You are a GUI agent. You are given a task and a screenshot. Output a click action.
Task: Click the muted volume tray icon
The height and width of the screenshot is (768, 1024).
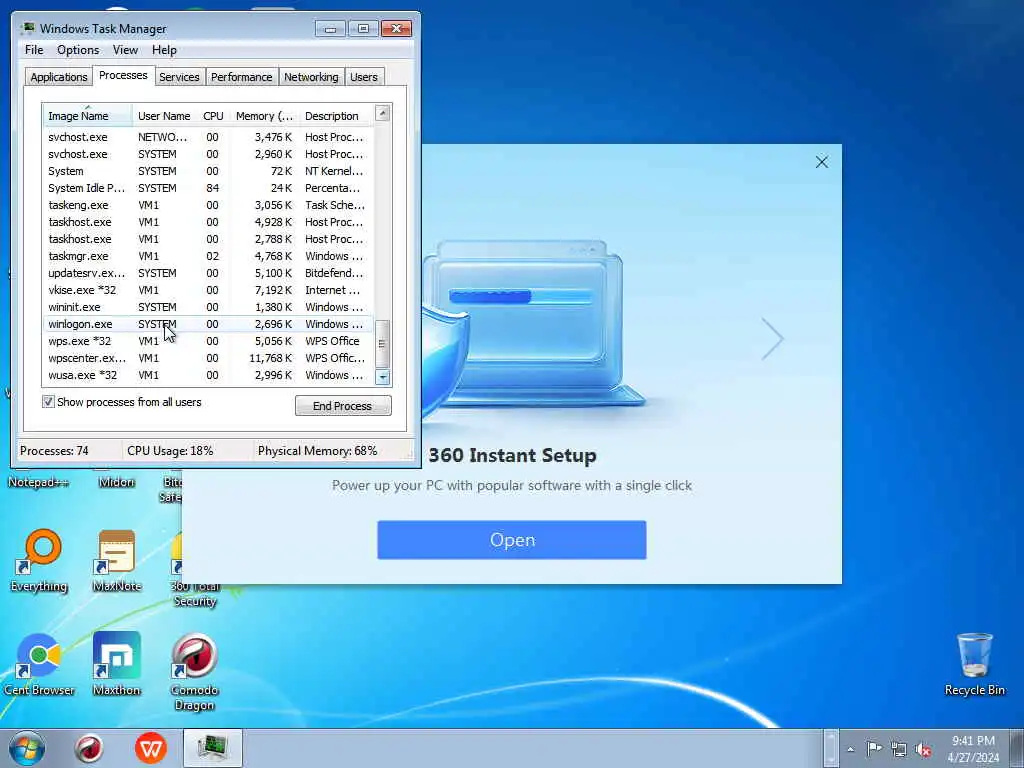pyautogui.click(x=923, y=749)
